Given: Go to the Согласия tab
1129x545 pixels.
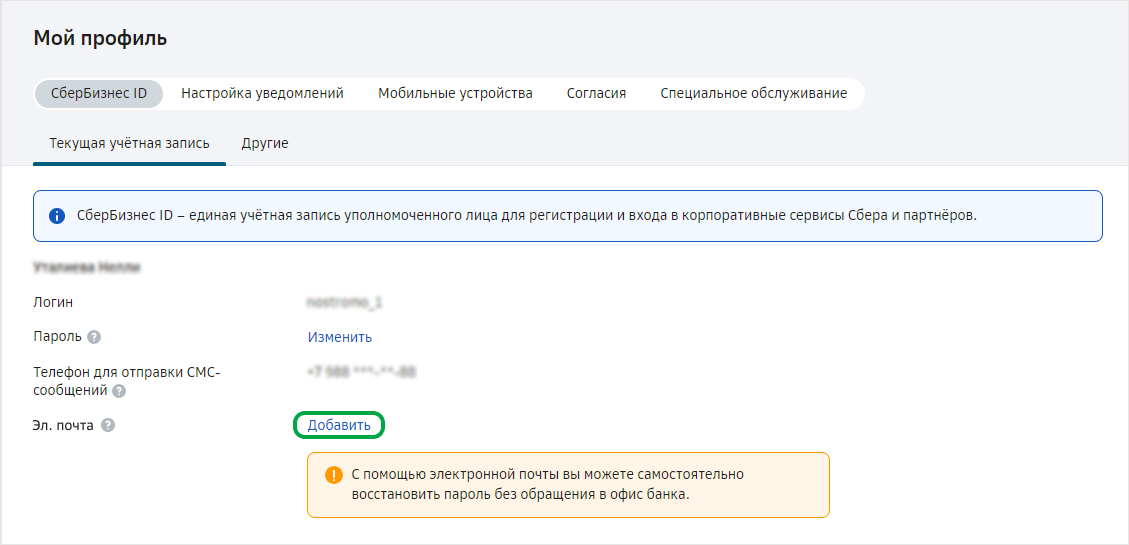Looking at the screenshot, I should 596,93.
